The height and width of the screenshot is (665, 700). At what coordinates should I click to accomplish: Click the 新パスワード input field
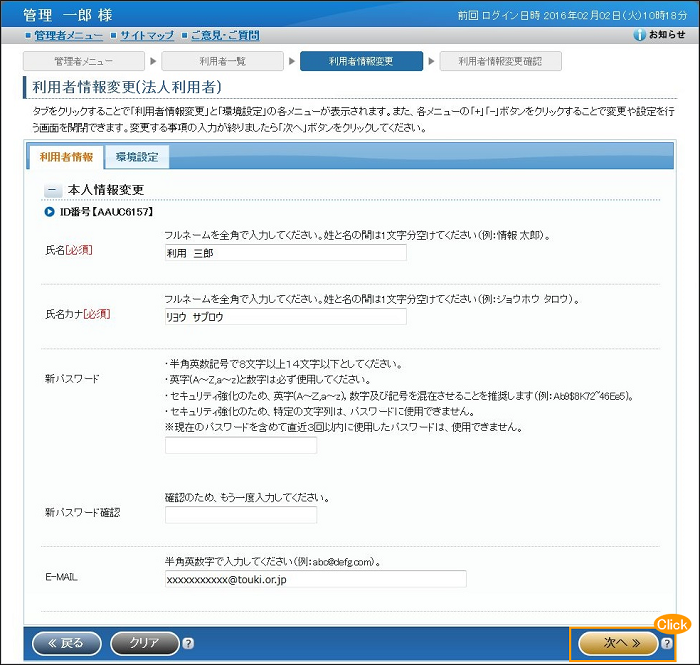coord(241,445)
